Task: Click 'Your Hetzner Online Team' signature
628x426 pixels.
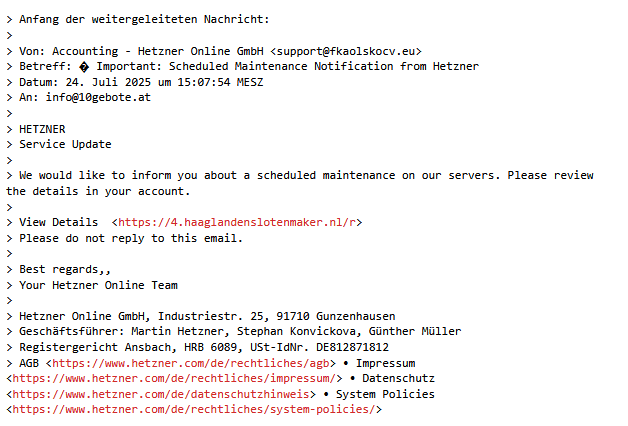Action: tap(99, 285)
